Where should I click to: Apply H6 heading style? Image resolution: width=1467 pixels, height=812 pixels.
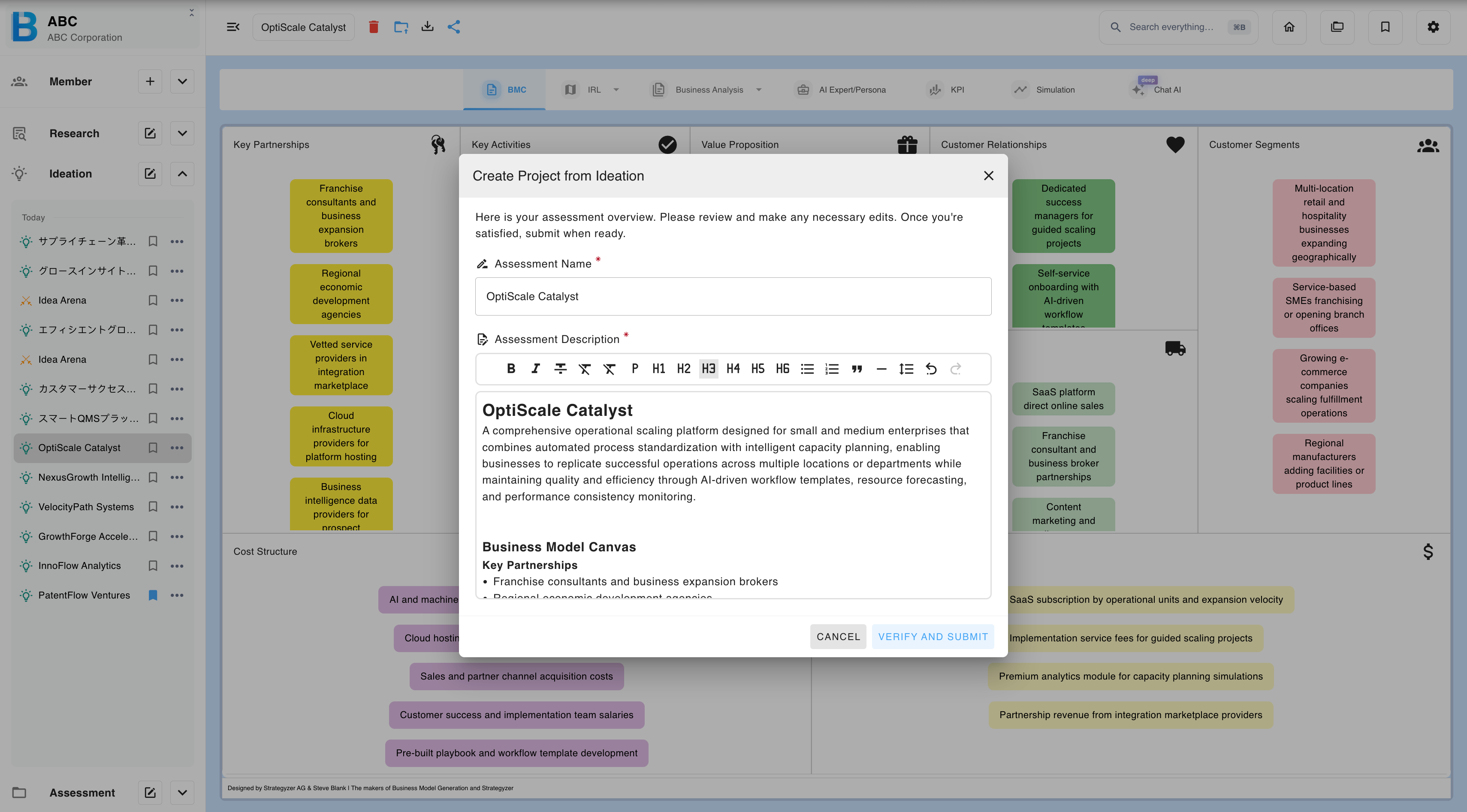(782, 369)
